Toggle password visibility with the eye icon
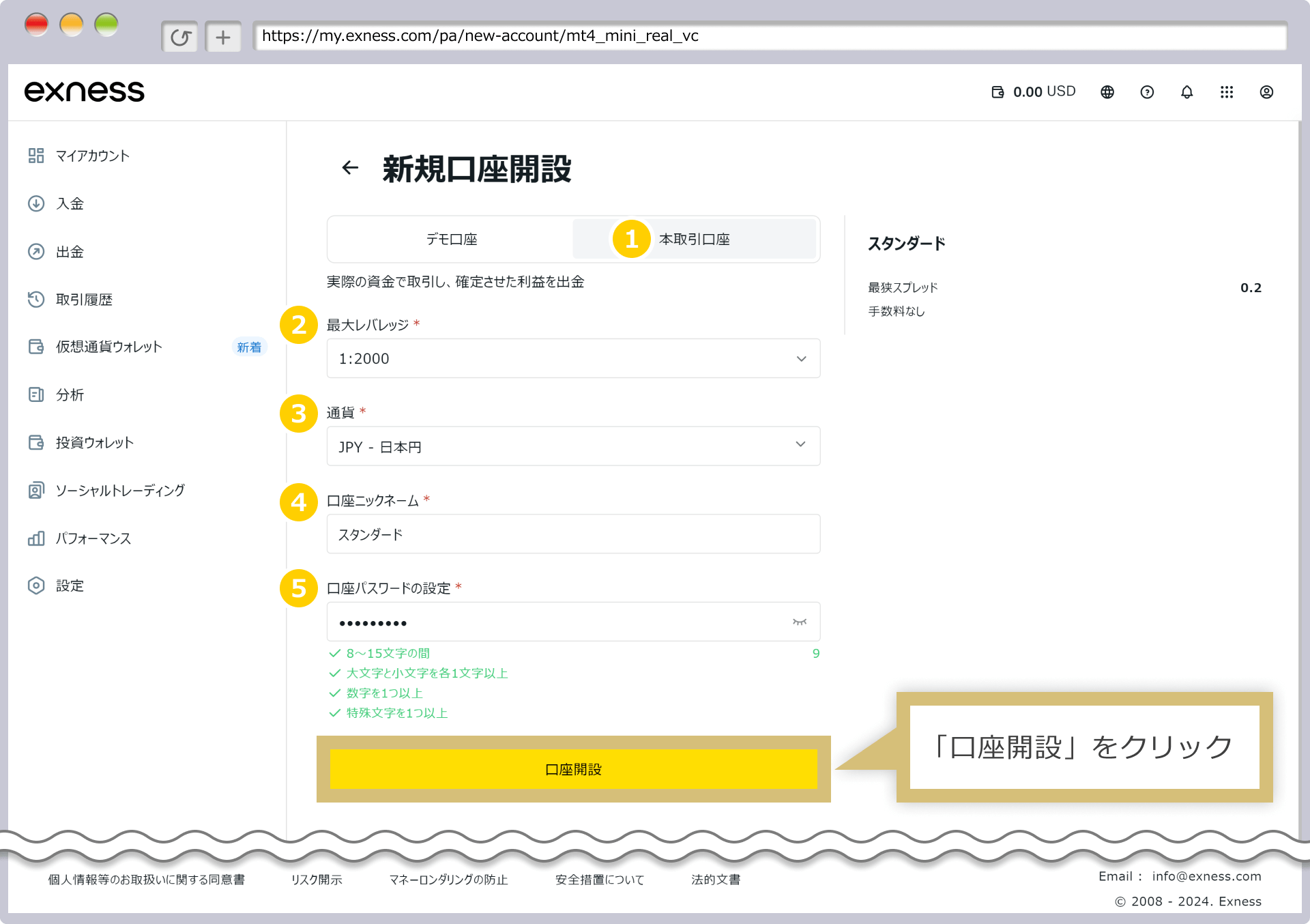The image size is (1310, 924). coord(799,622)
